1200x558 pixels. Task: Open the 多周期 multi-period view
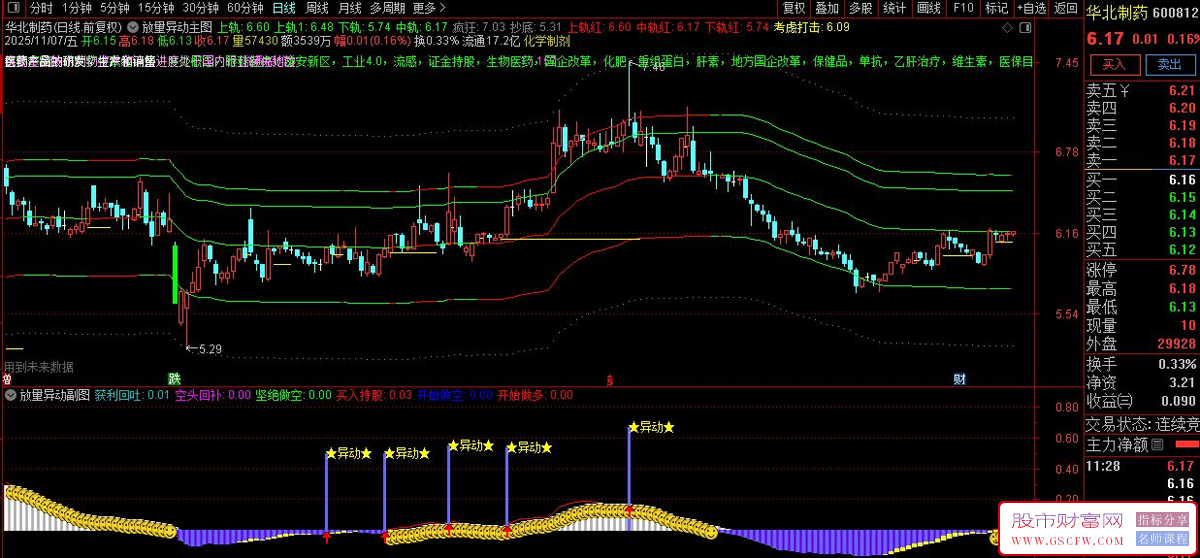coord(388,8)
